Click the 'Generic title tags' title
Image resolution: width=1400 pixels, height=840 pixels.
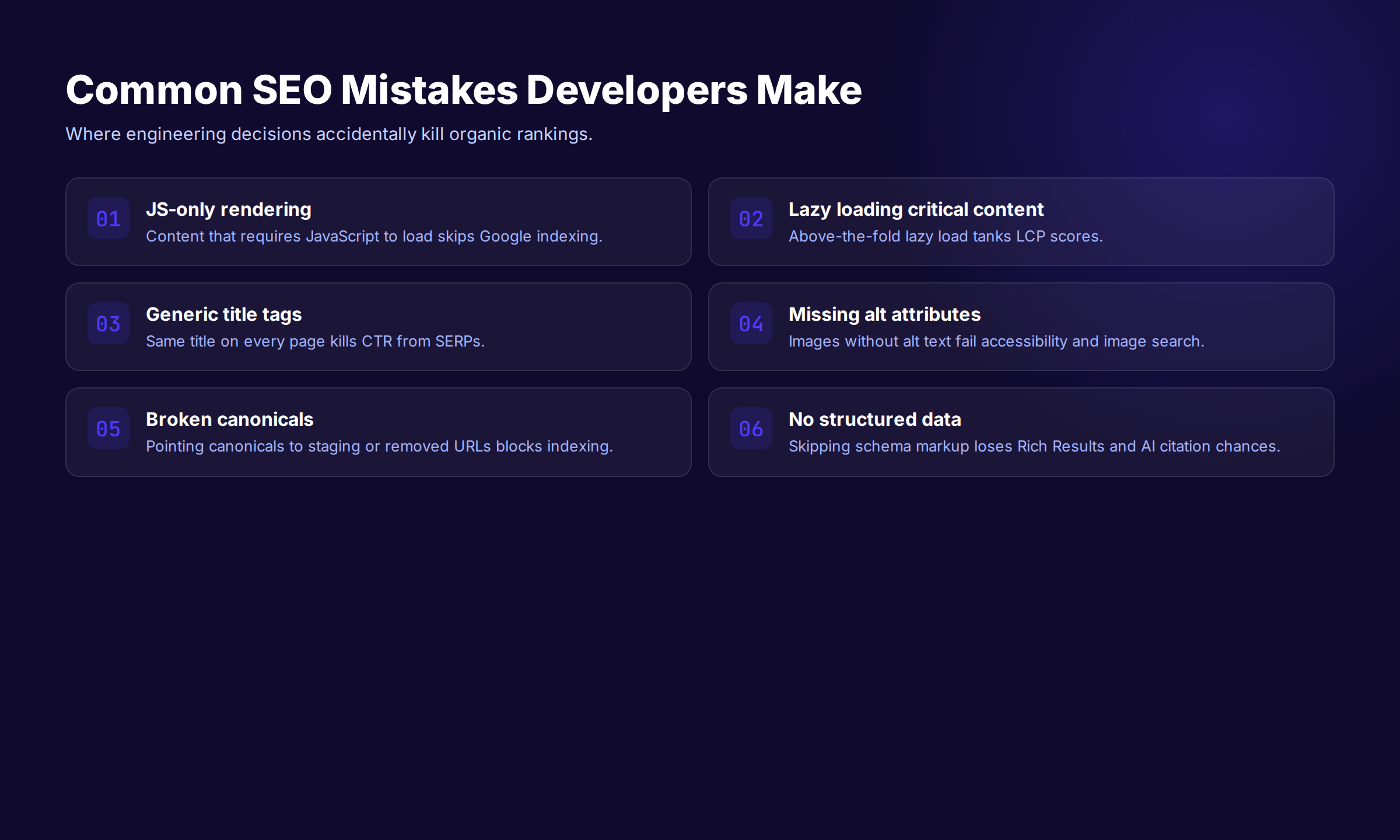pos(224,314)
